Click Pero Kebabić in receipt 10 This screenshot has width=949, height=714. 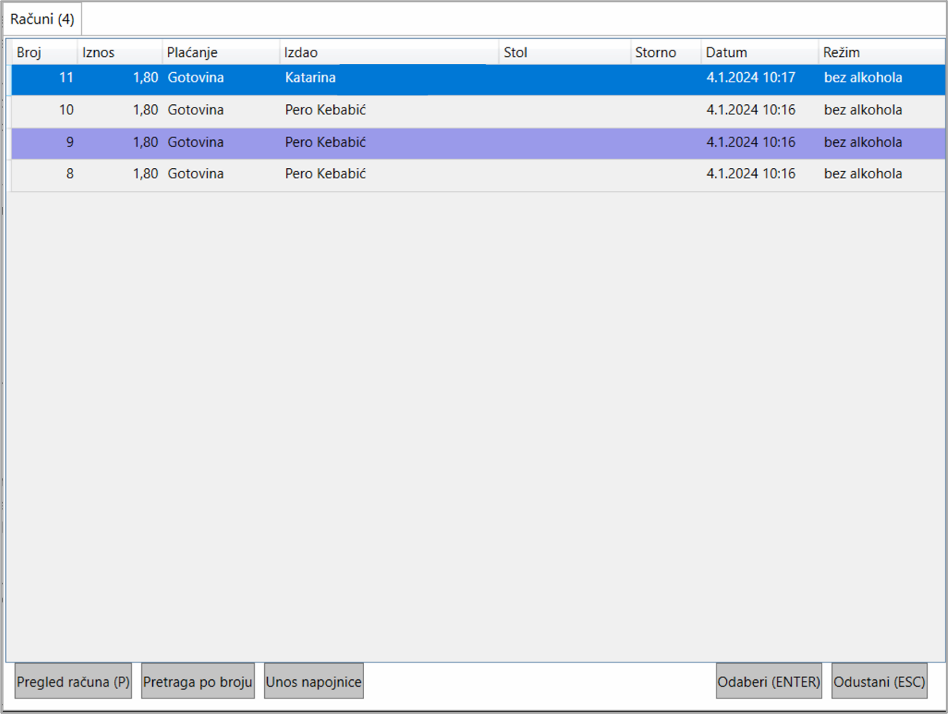click(x=325, y=110)
